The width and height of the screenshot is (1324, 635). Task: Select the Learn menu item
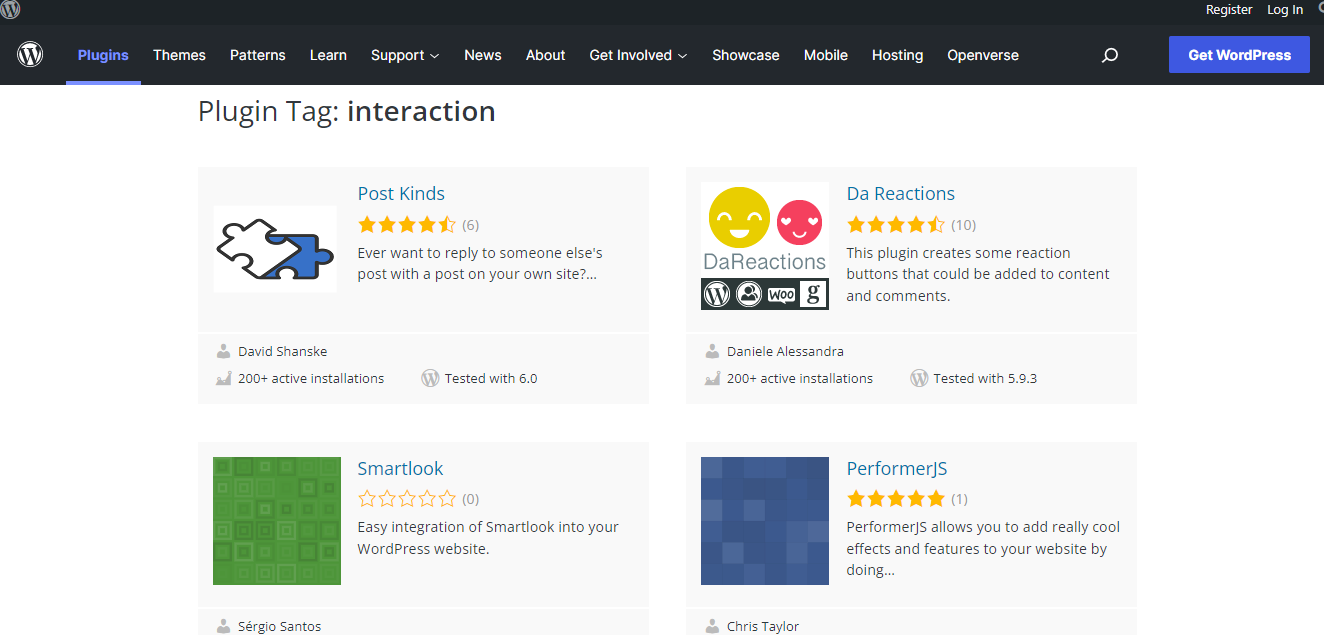[328, 55]
